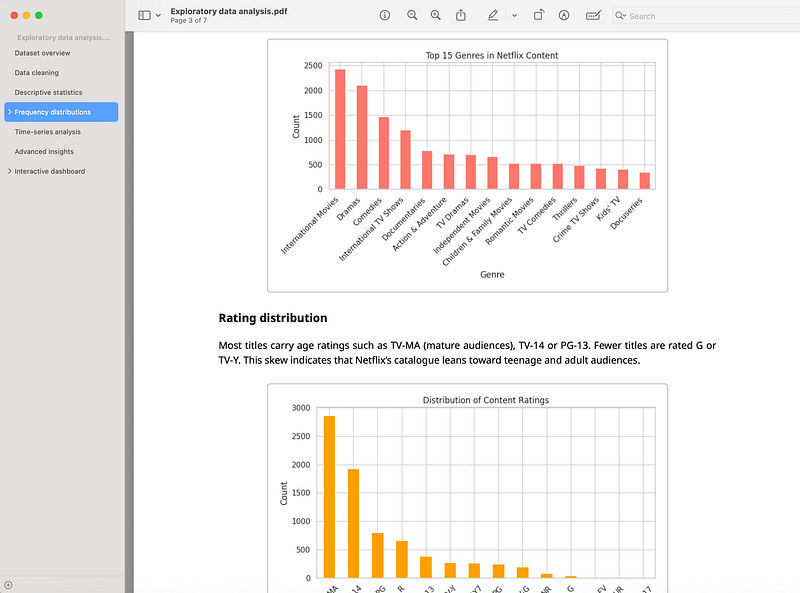Click the International Movies bar in chart

point(340,129)
